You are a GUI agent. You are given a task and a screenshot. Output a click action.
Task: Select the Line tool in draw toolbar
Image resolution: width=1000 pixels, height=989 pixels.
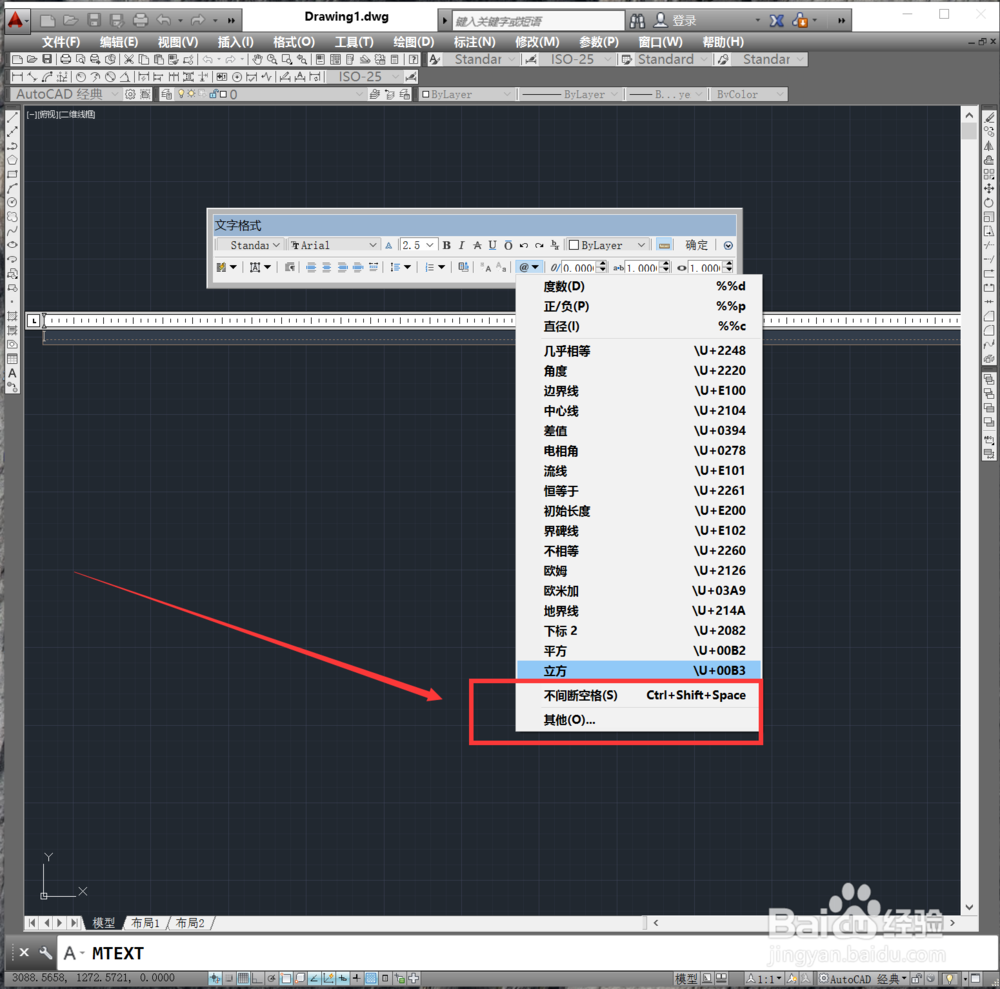pyautogui.click(x=12, y=118)
